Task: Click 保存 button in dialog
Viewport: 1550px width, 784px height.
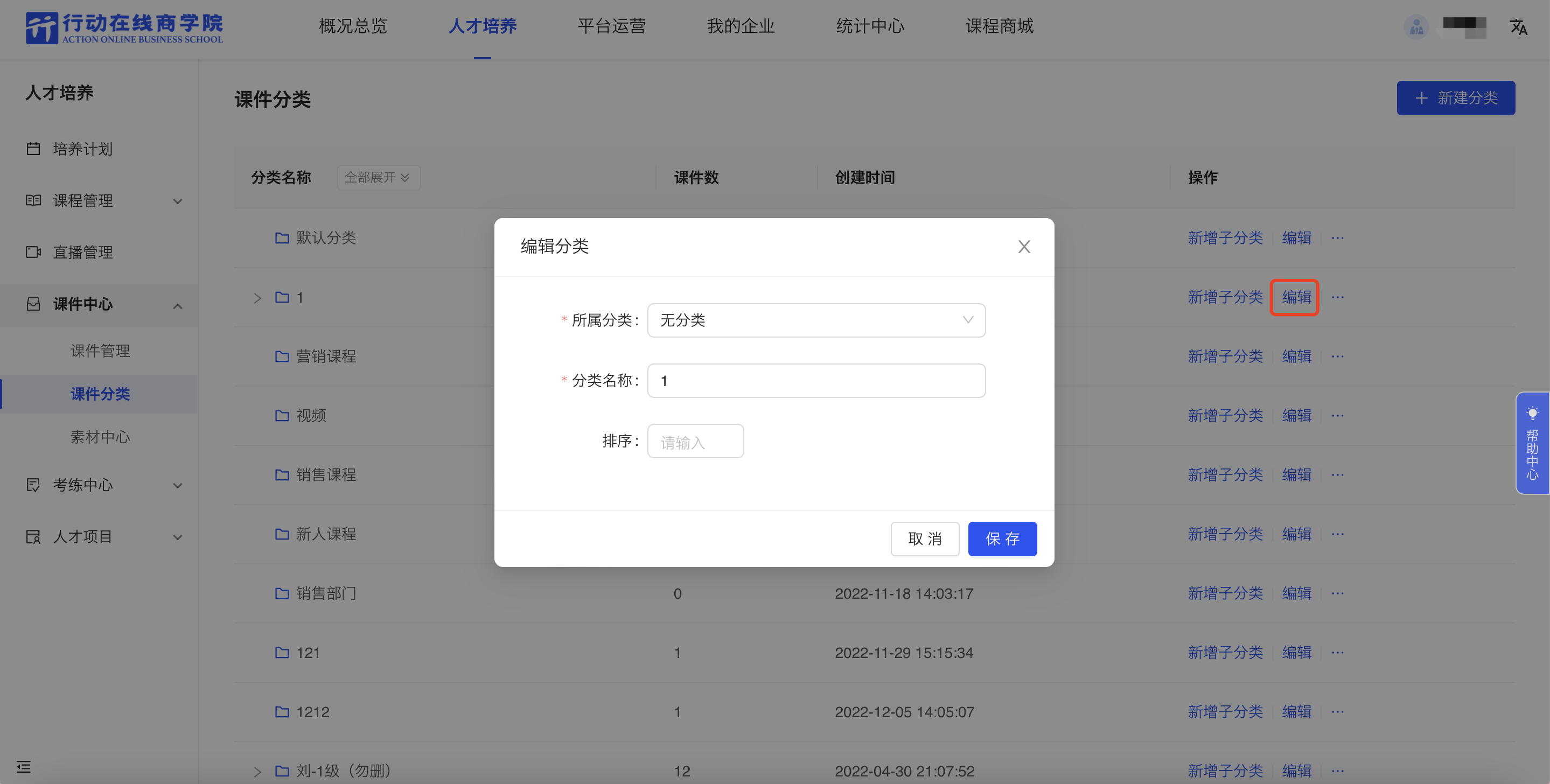Action: pos(1002,538)
